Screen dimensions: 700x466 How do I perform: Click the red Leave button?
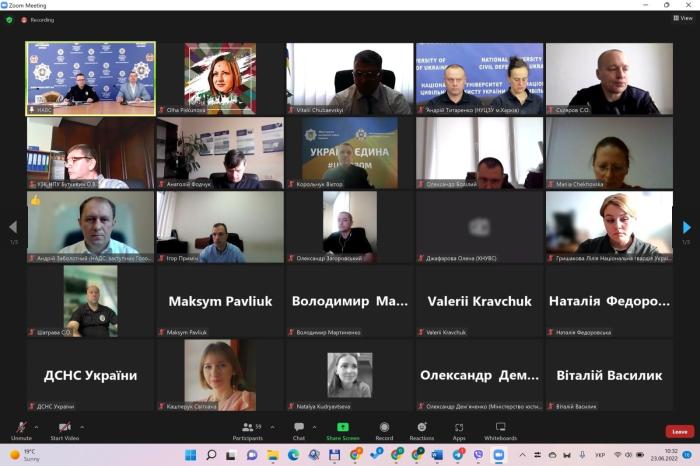click(680, 432)
